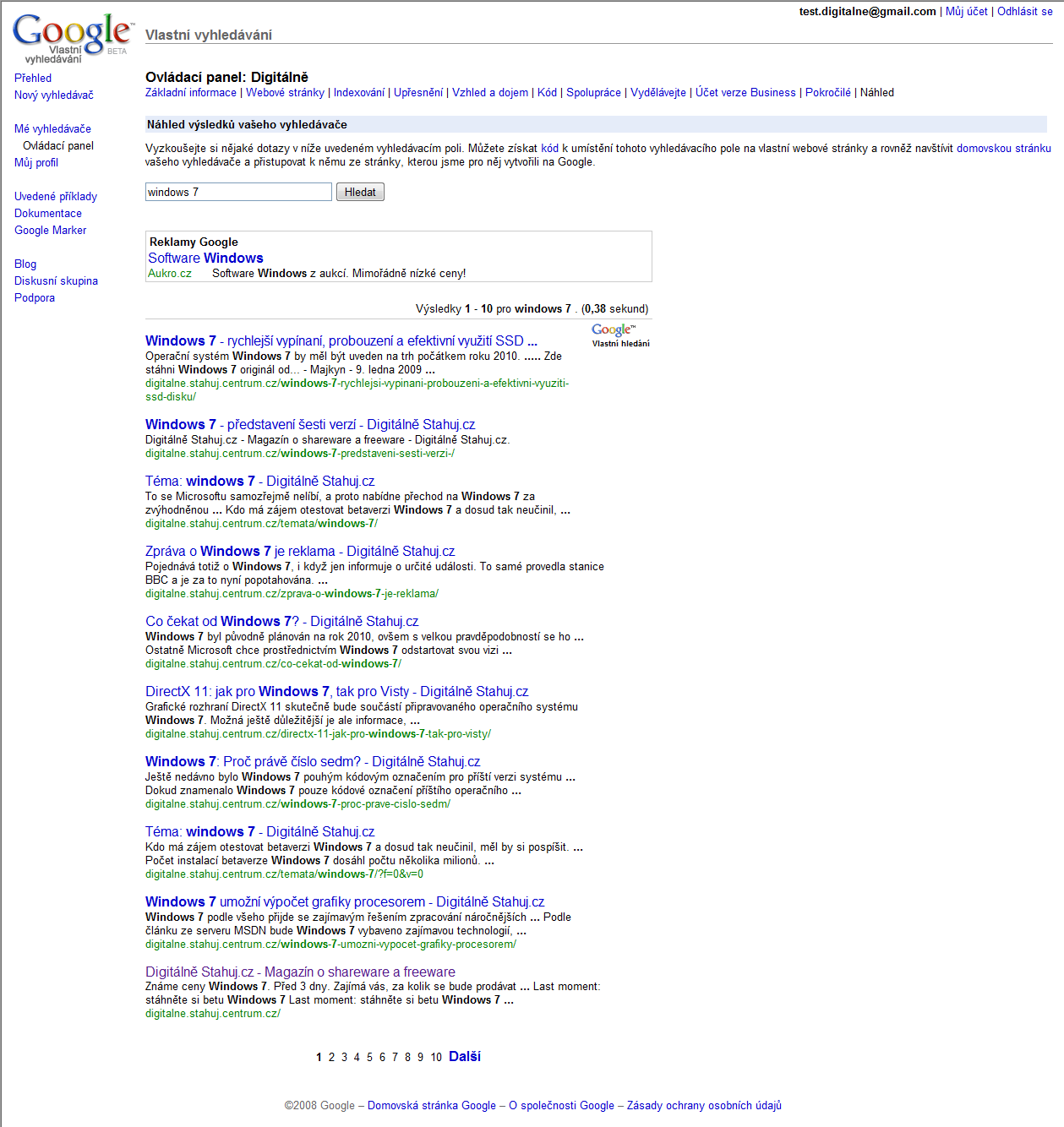Open Google Marker link

coord(50,230)
